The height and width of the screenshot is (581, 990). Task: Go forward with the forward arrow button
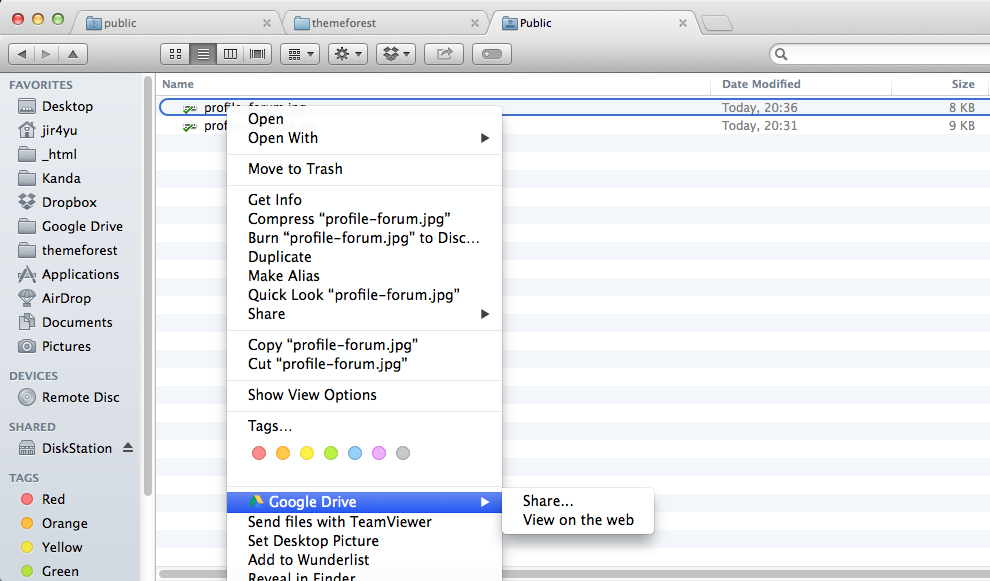[46, 54]
